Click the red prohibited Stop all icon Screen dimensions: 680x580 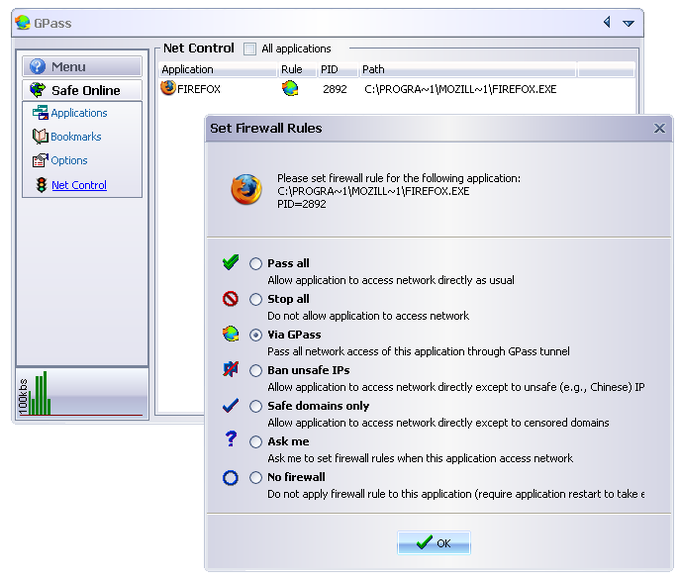coord(230,299)
